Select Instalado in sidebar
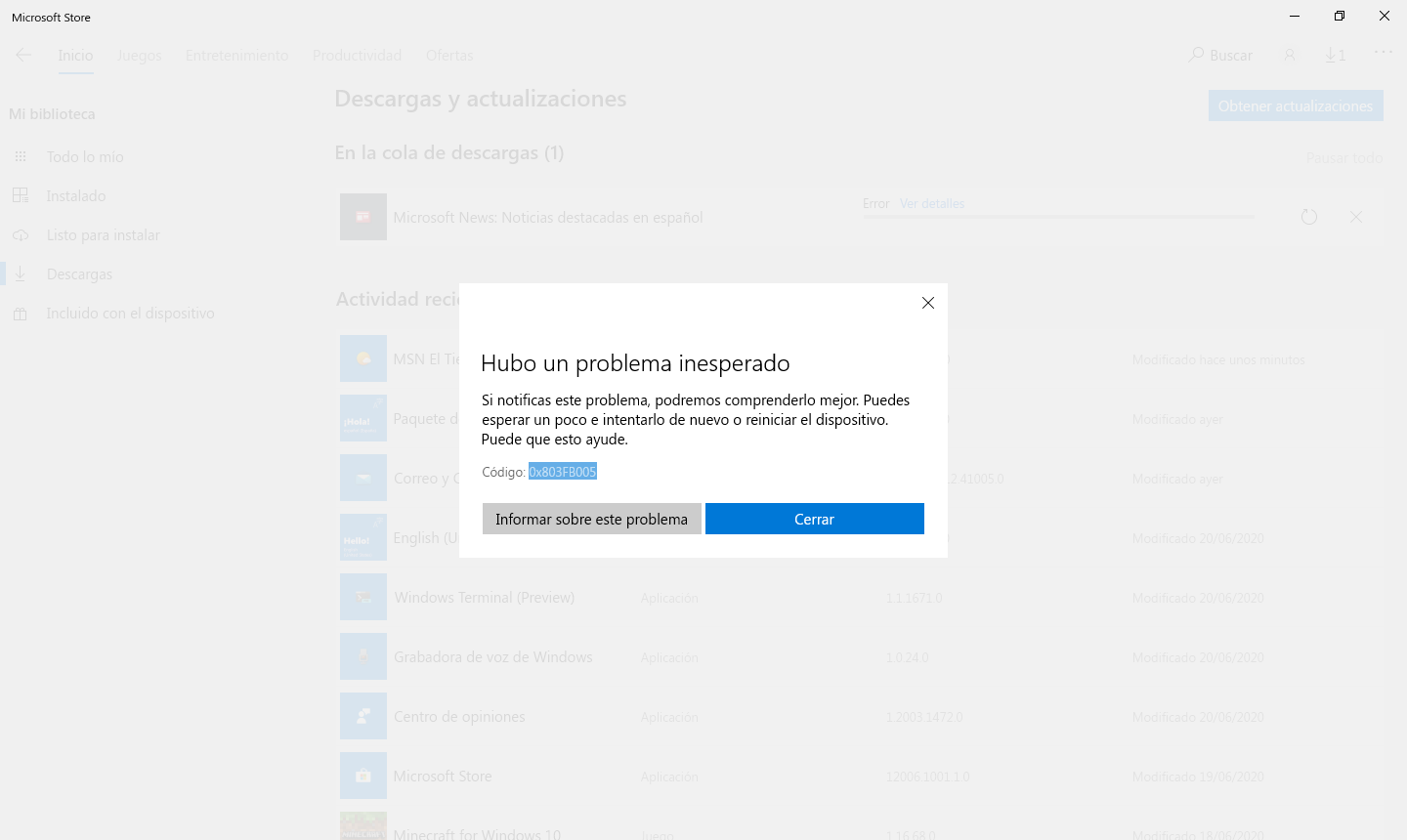Screen dimensions: 1407x840 click(x=76, y=195)
